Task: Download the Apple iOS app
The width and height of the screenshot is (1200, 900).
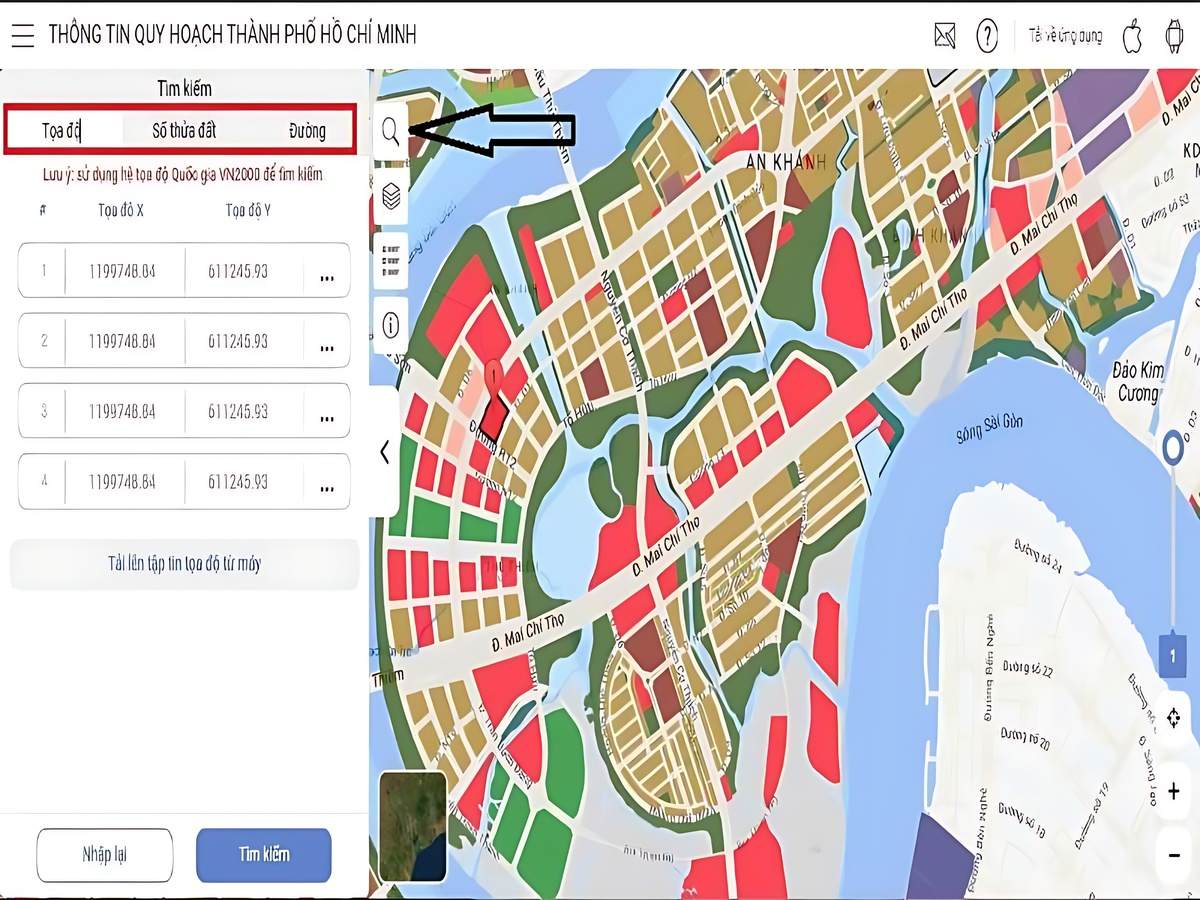Action: pos(1132,35)
